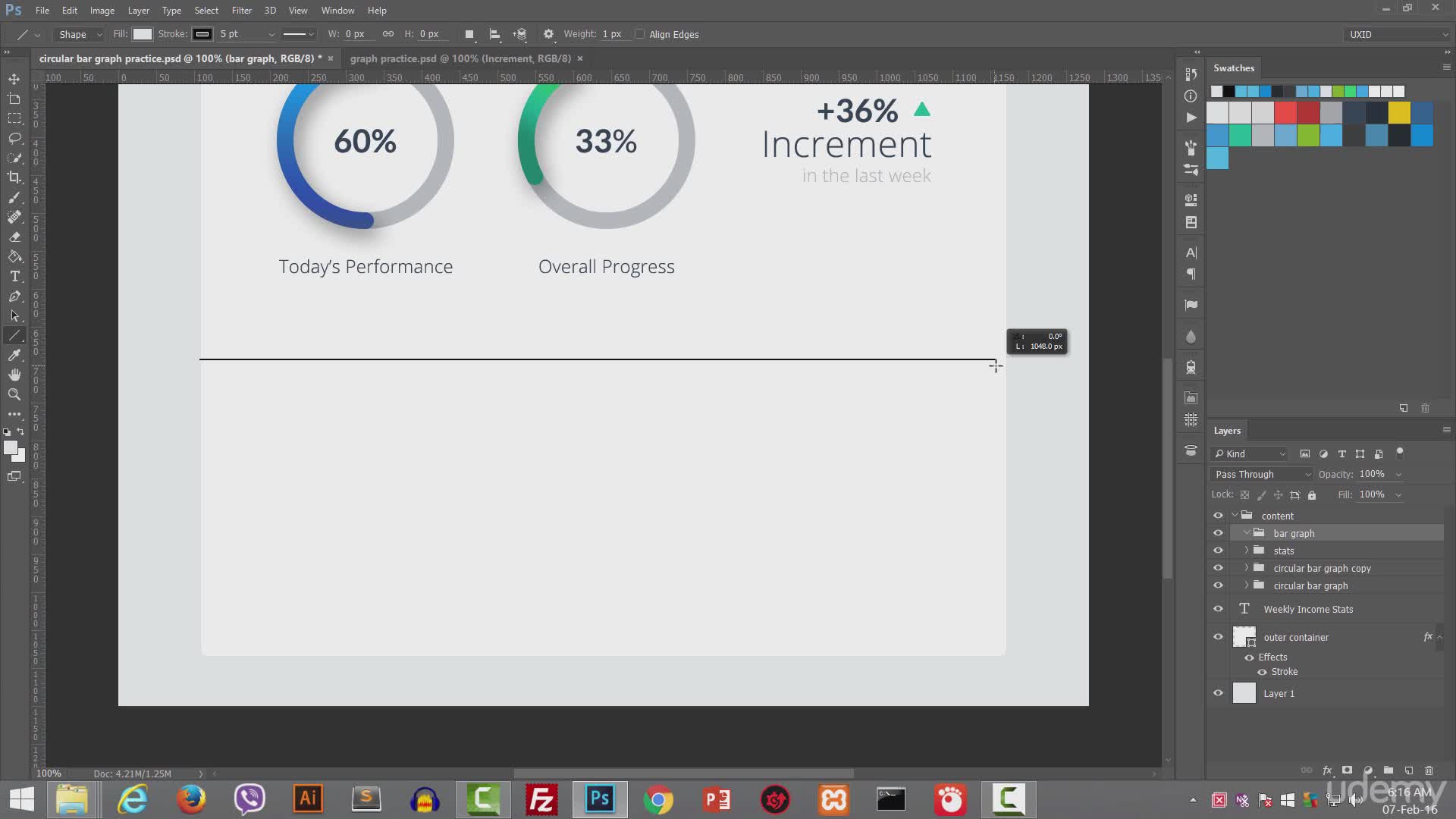Select the Layer 1 layer row

pos(1327,693)
